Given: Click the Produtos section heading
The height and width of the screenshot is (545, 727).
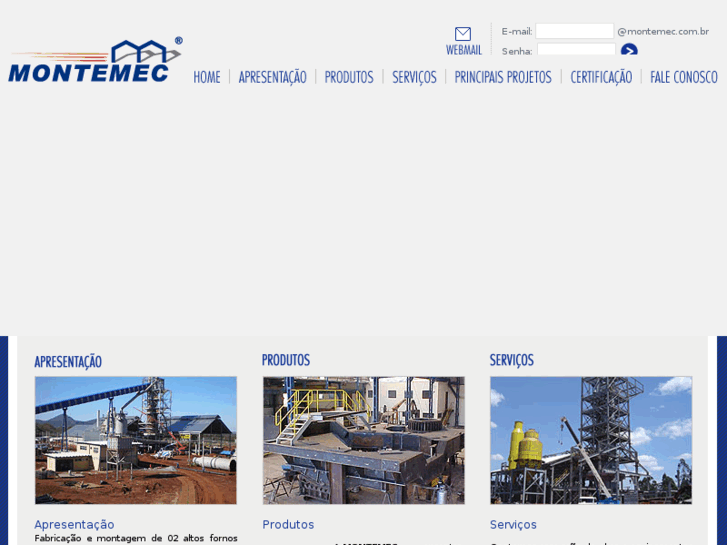Looking at the screenshot, I should click(286, 360).
